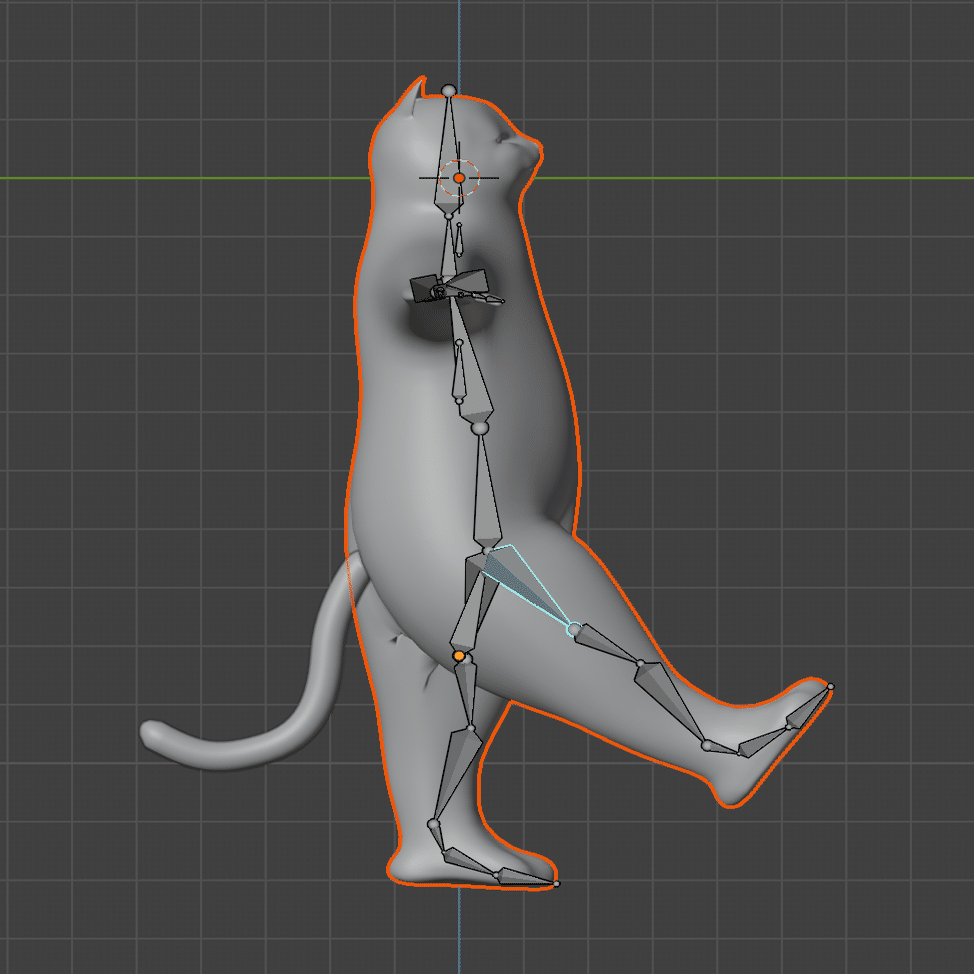Click the cyan-ringed knee joint of raised leg
Image resolution: width=974 pixels, height=974 pixels.
tap(575, 629)
